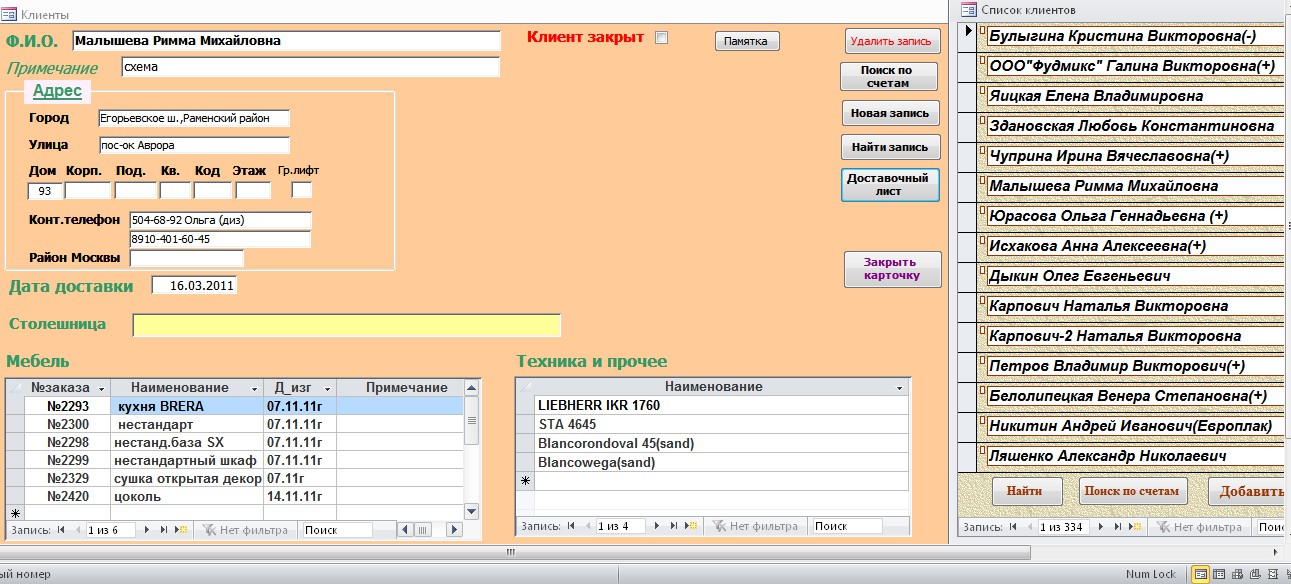Switch to Form view in status bar

coord(1200,575)
